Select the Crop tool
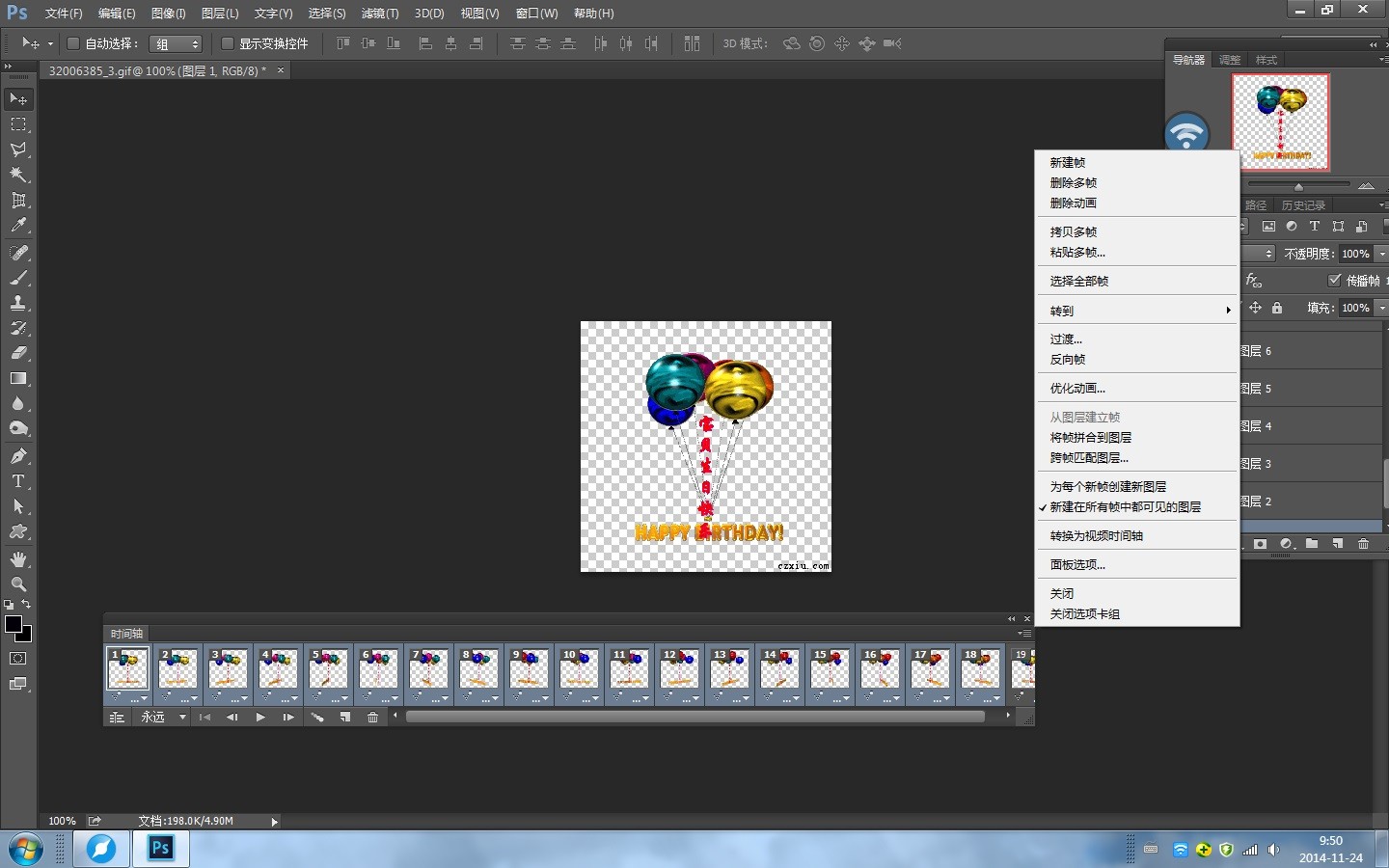Image resolution: width=1389 pixels, height=868 pixels. click(18, 201)
